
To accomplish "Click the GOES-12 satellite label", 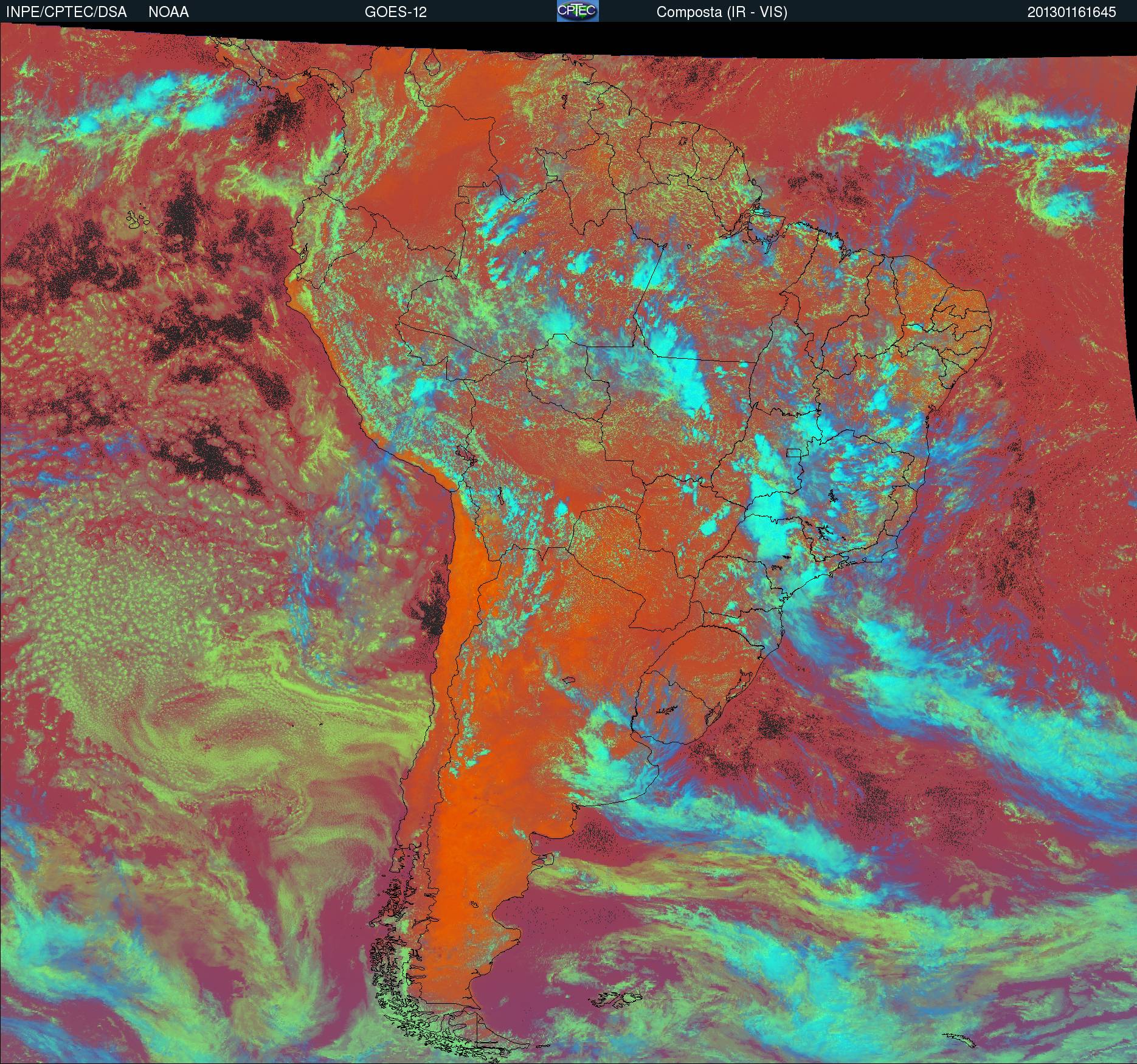I will pos(395,12).
